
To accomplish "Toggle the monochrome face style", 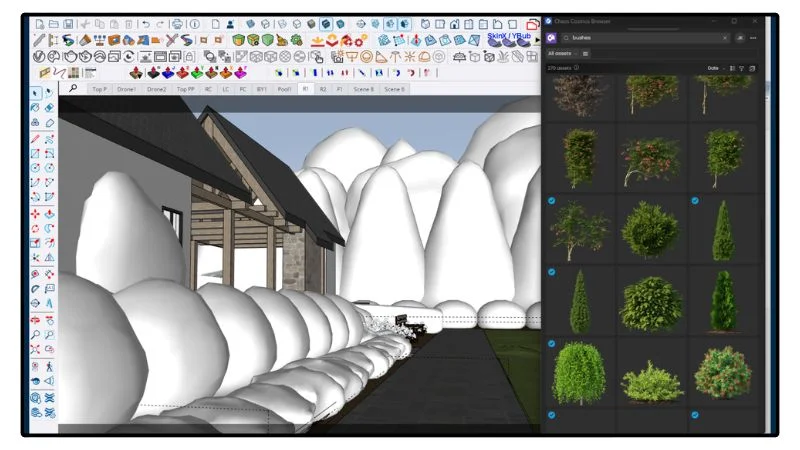I will (x=340, y=24).
